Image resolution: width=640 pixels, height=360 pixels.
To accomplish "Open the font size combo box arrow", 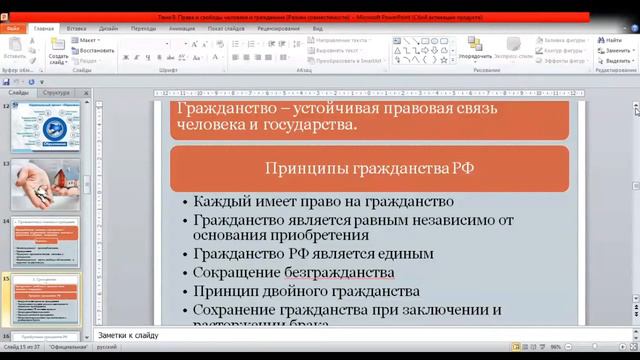I will (x=186, y=44).
